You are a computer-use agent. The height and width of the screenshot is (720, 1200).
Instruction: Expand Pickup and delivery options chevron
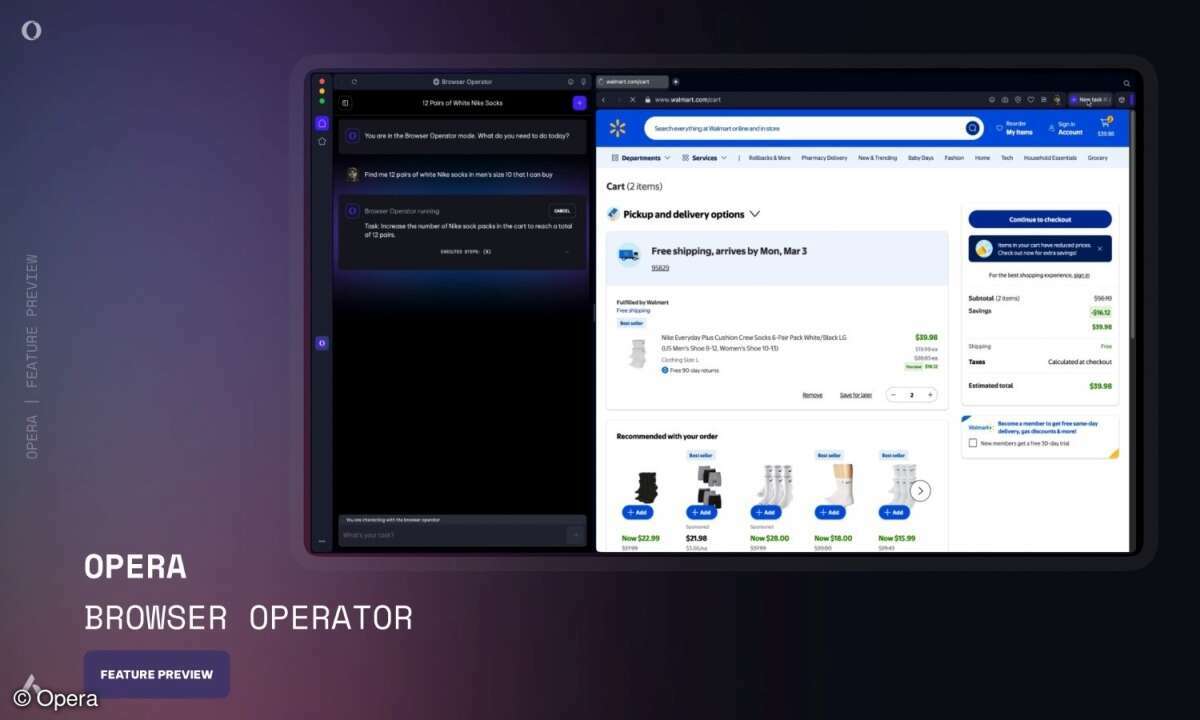[x=755, y=214]
